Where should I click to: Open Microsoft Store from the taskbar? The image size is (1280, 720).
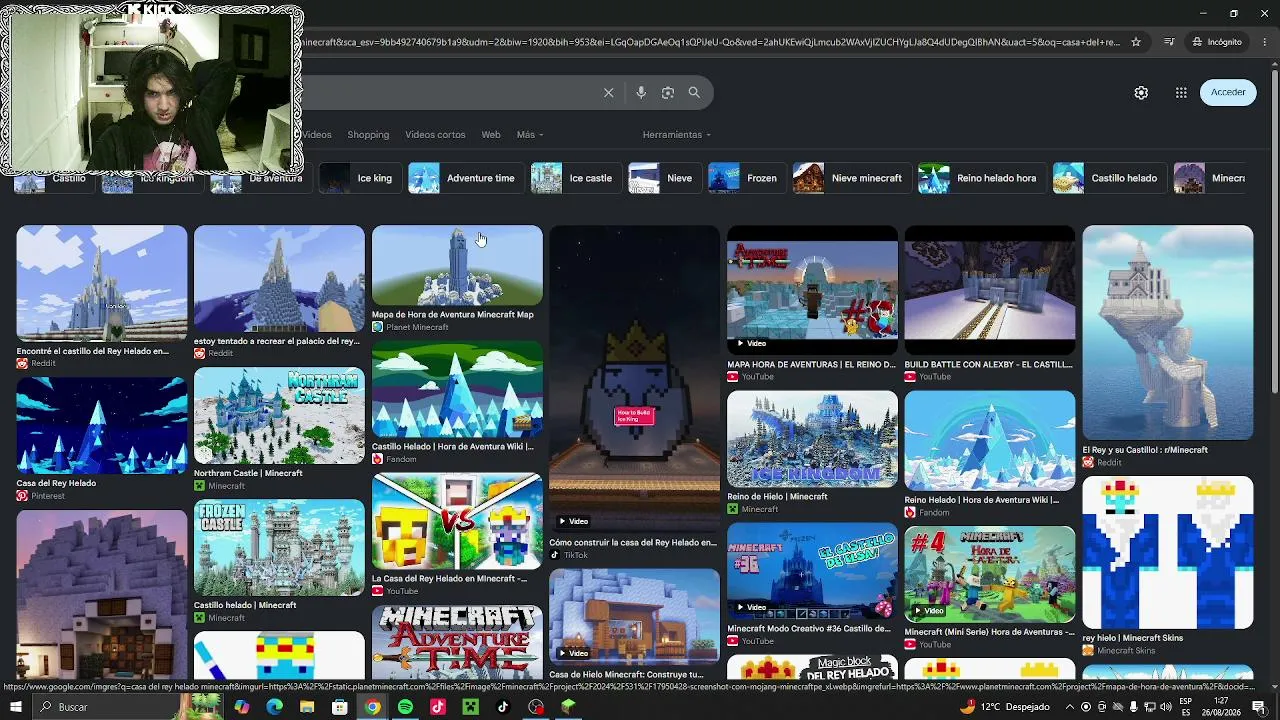340,707
